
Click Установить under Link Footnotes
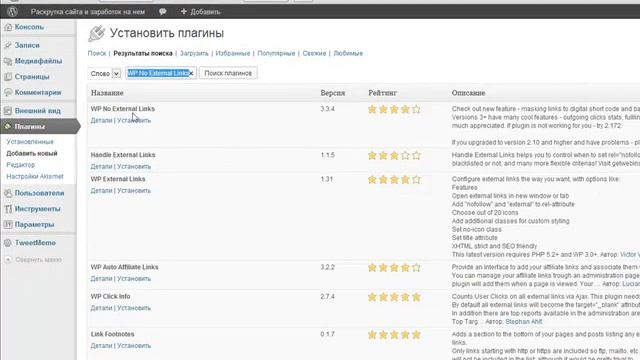pyautogui.click(x=134, y=346)
